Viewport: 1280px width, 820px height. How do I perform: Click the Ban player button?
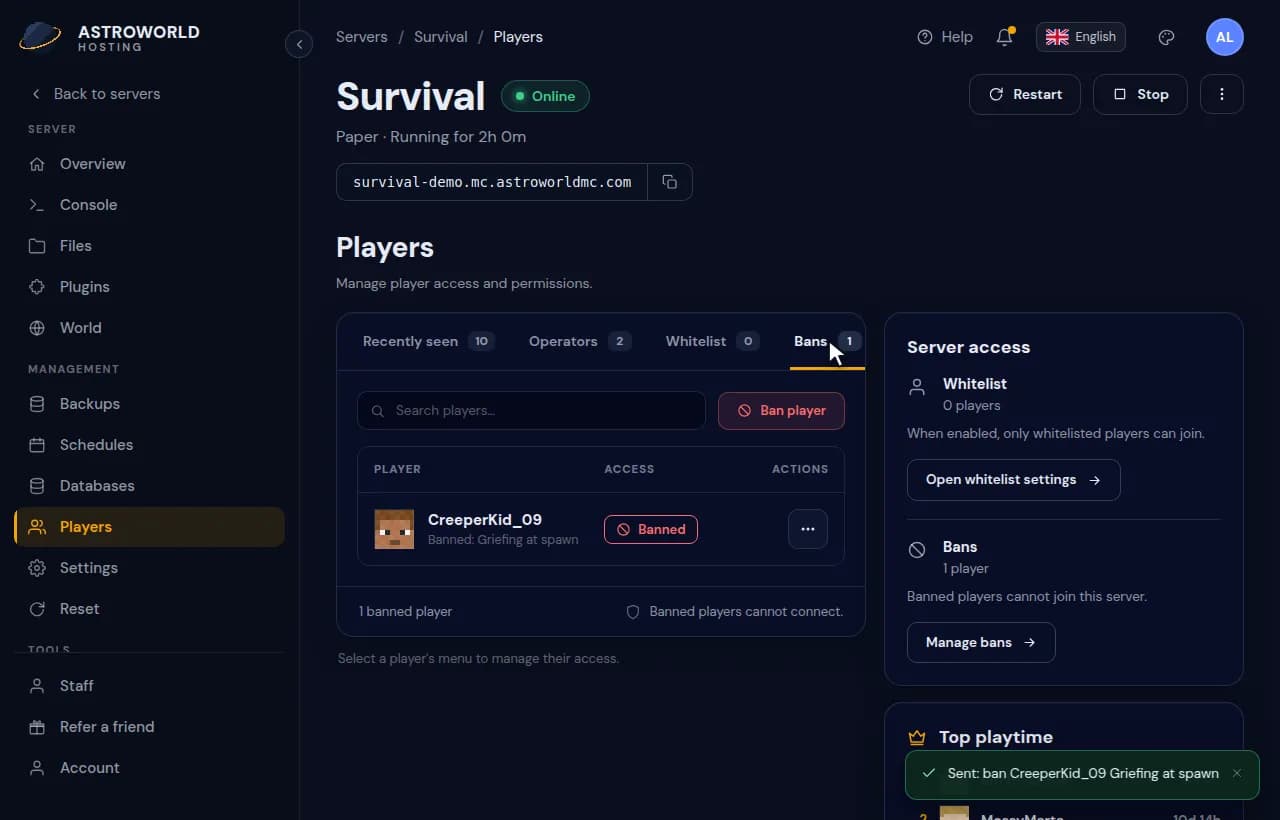(781, 410)
